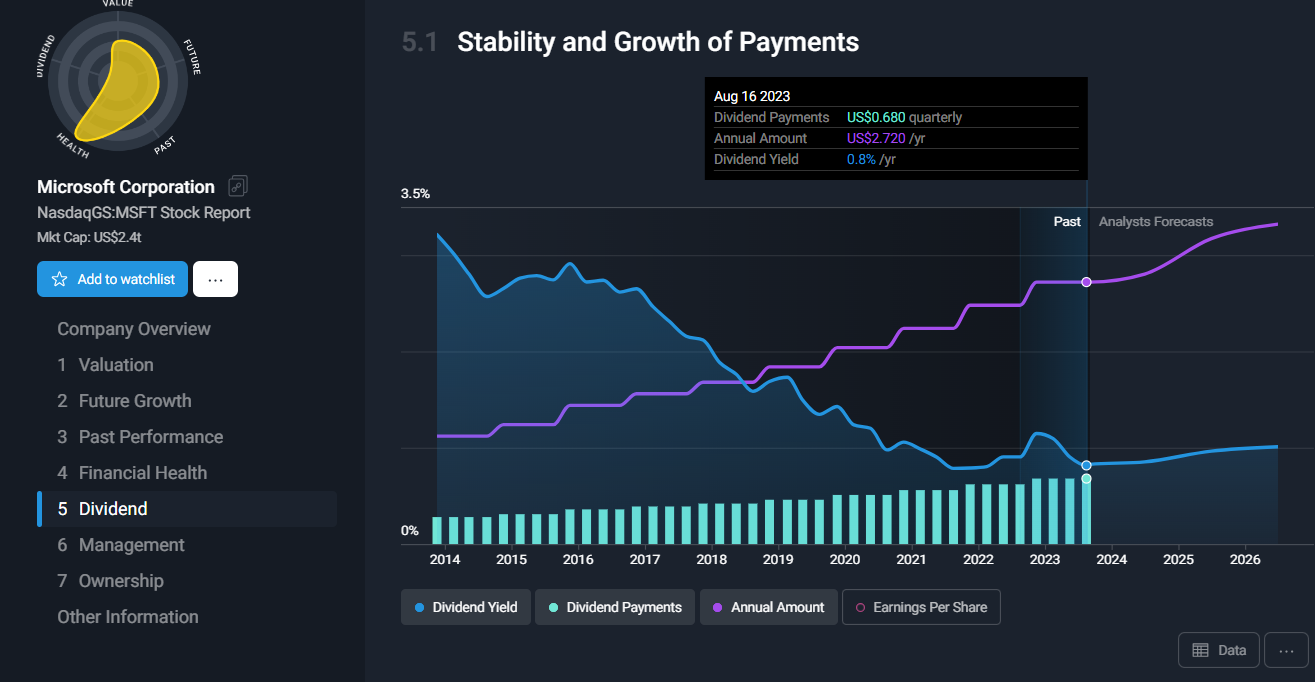Click the Mkt Cap: US$2.4t text

(87, 238)
